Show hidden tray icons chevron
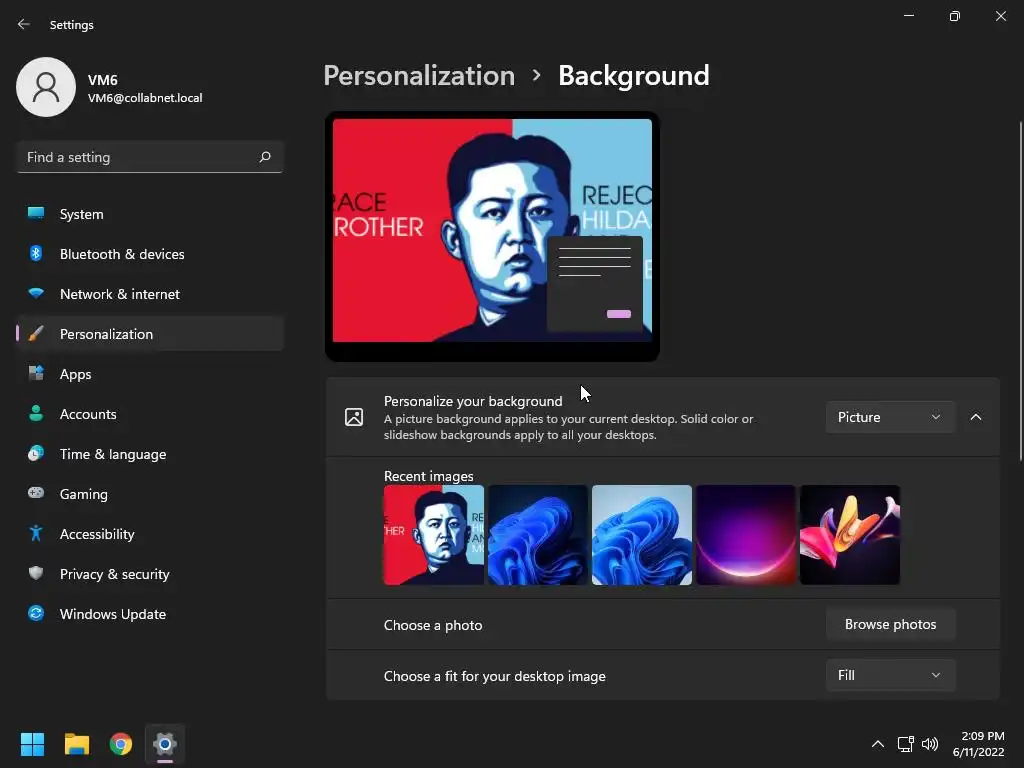 coord(878,744)
